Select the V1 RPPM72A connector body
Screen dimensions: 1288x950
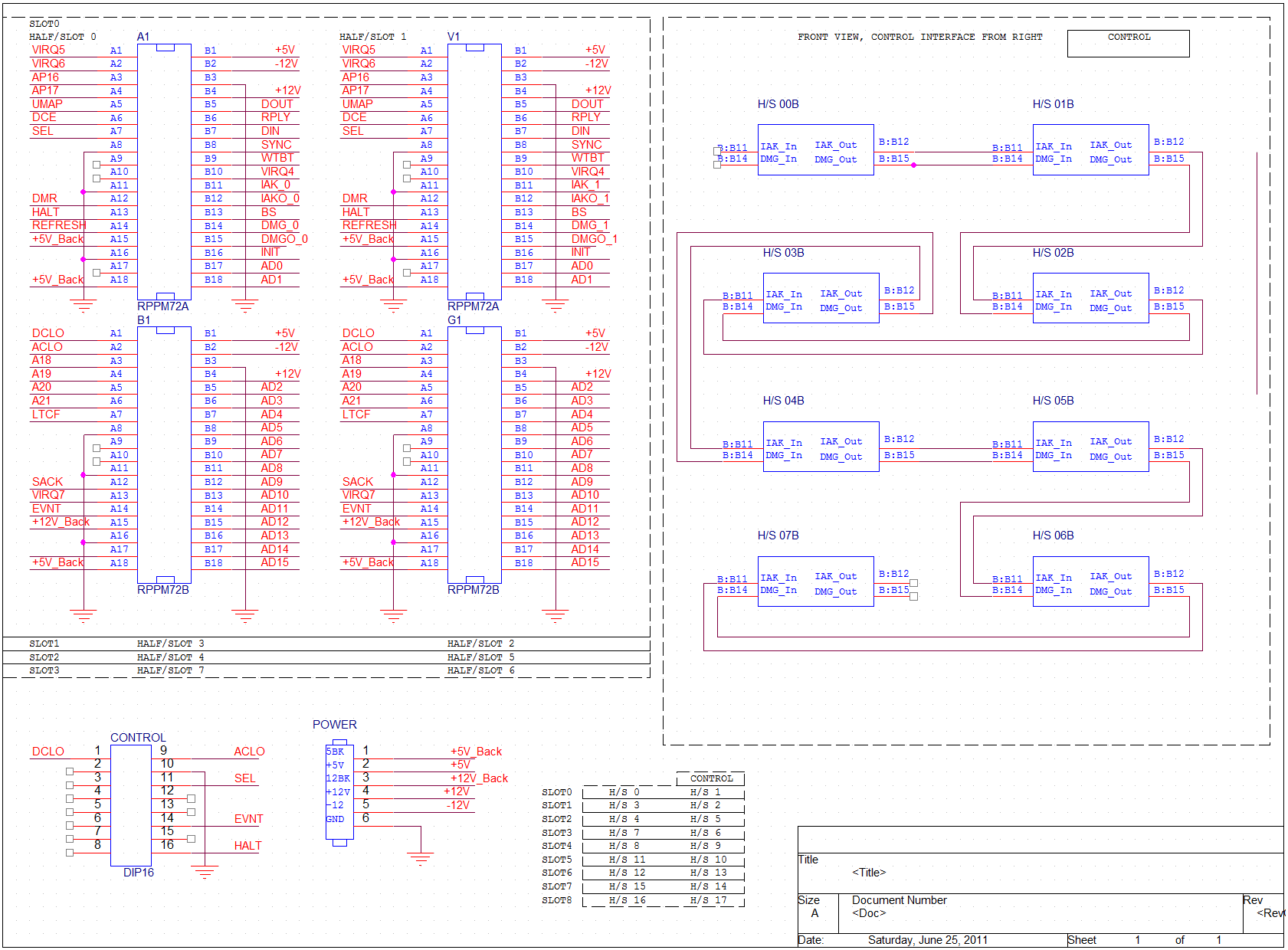click(474, 172)
